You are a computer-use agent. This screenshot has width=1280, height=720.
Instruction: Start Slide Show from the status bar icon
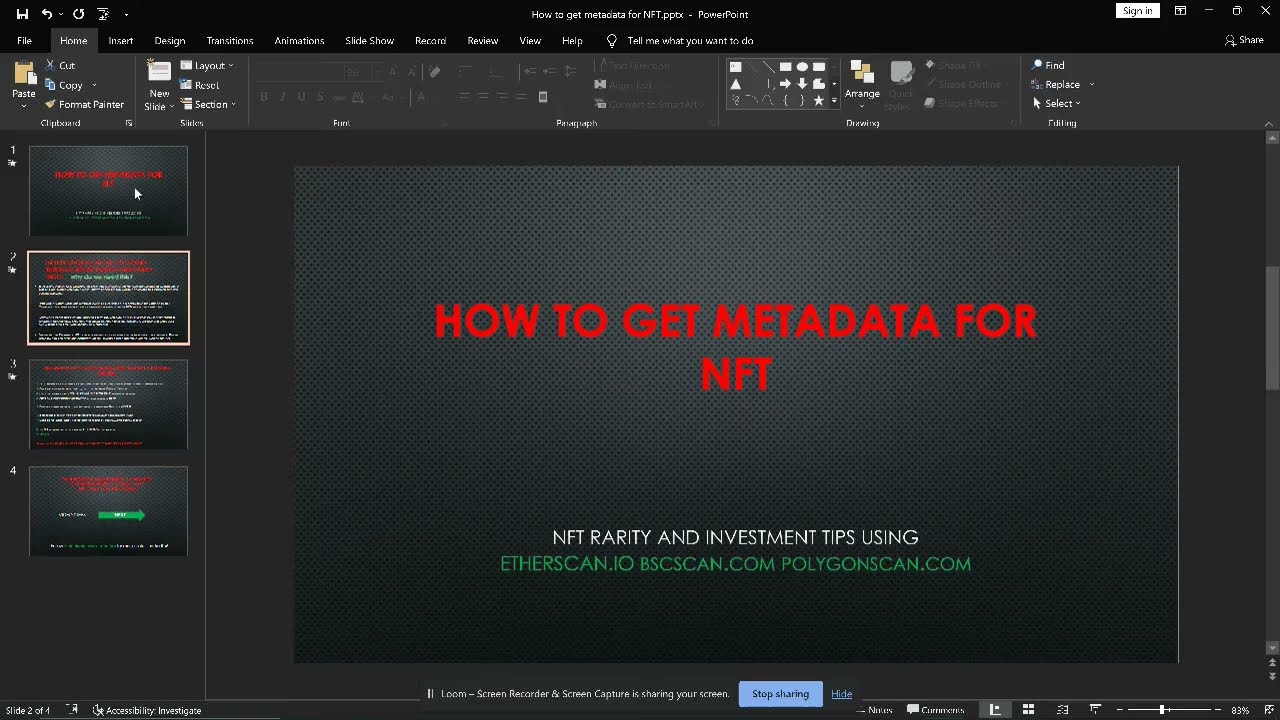[1095, 710]
